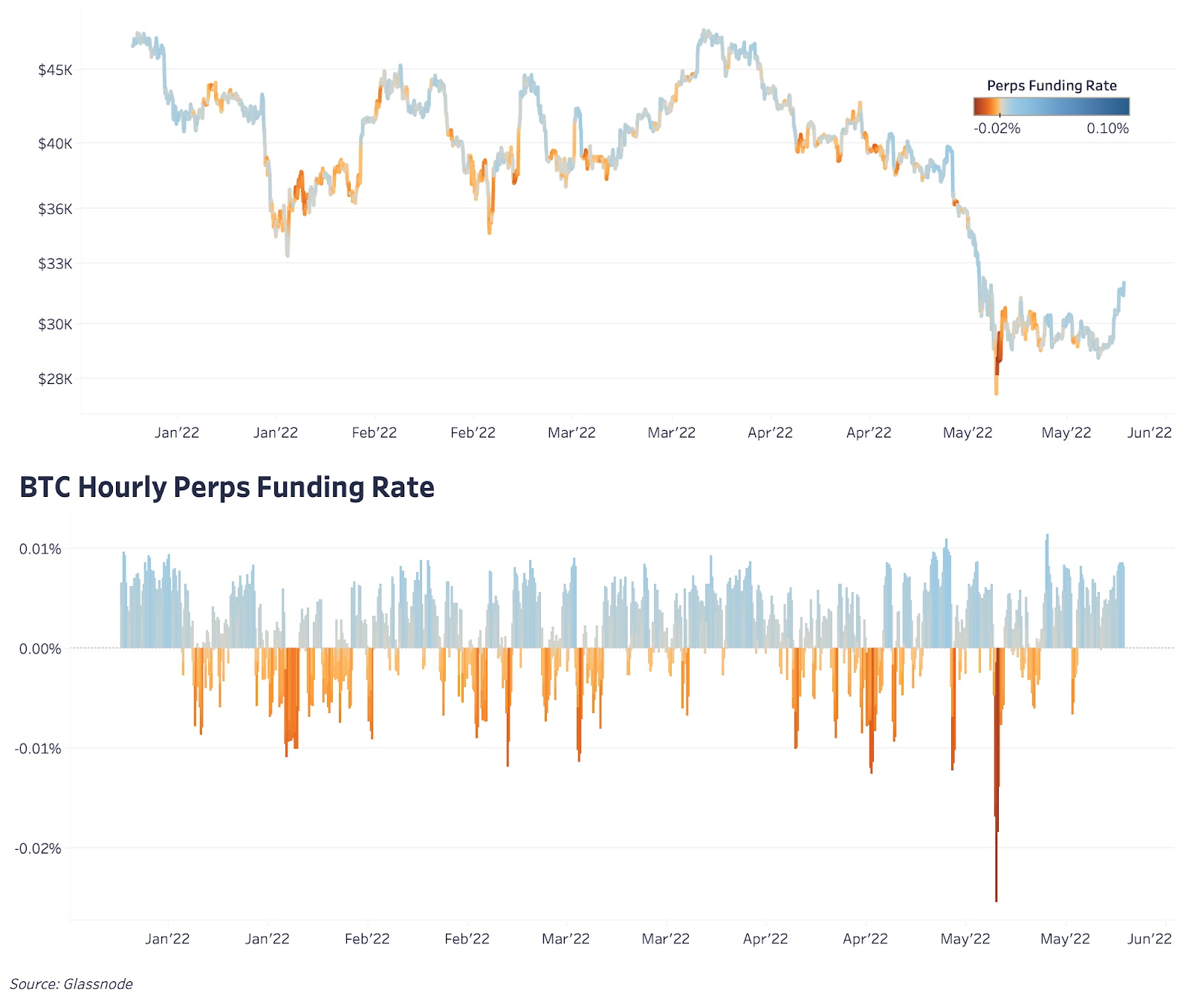Click the $40K price axis label
This screenshot has width=1189, height=1008.
tap(56, 143)
